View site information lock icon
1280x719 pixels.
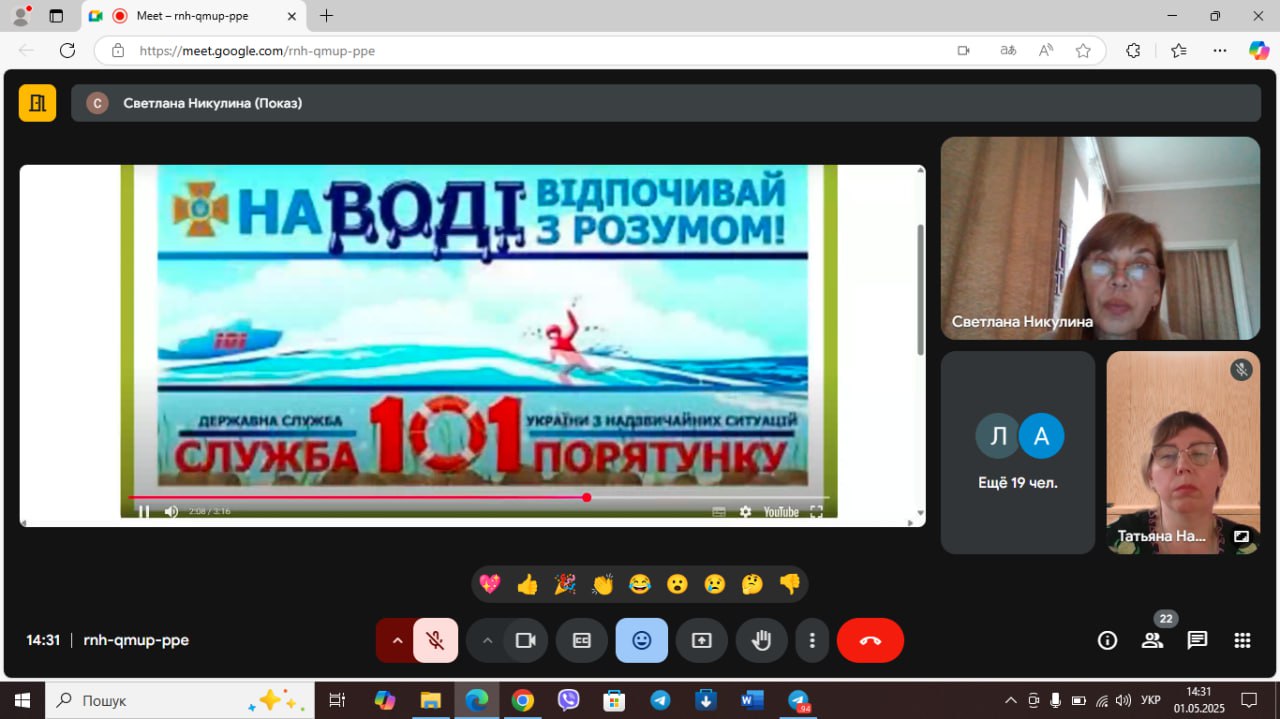[117, 51]
